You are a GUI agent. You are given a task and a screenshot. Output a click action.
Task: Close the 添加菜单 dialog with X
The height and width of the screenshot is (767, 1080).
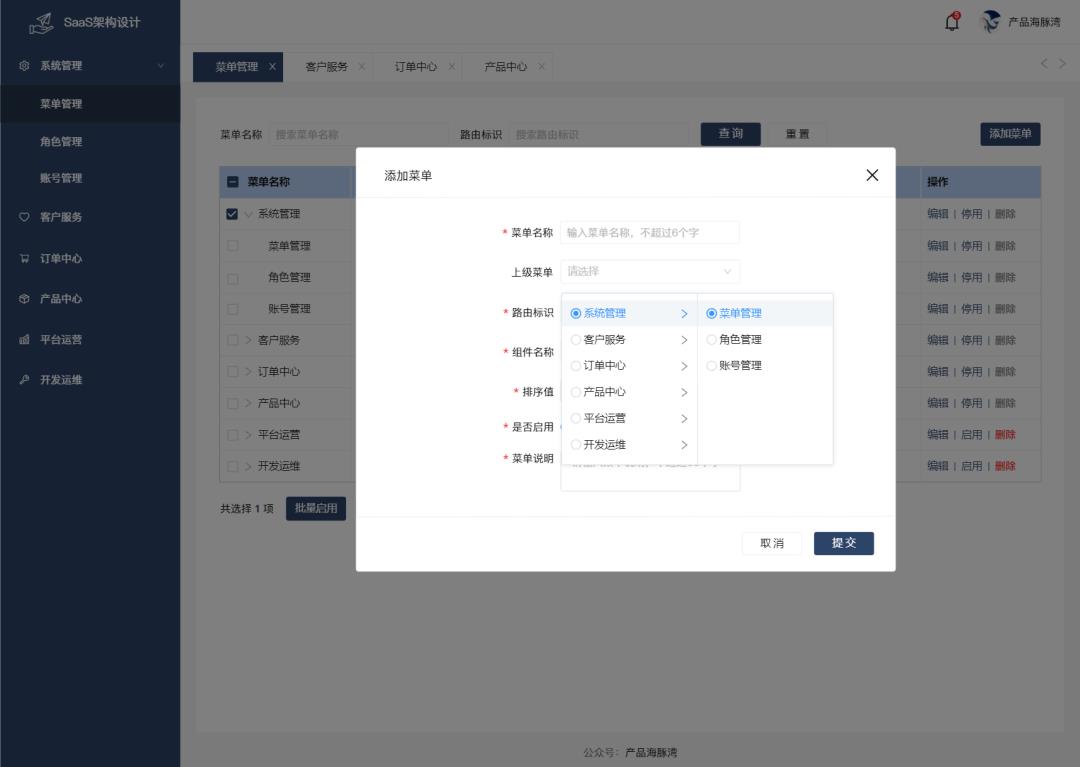872,175
